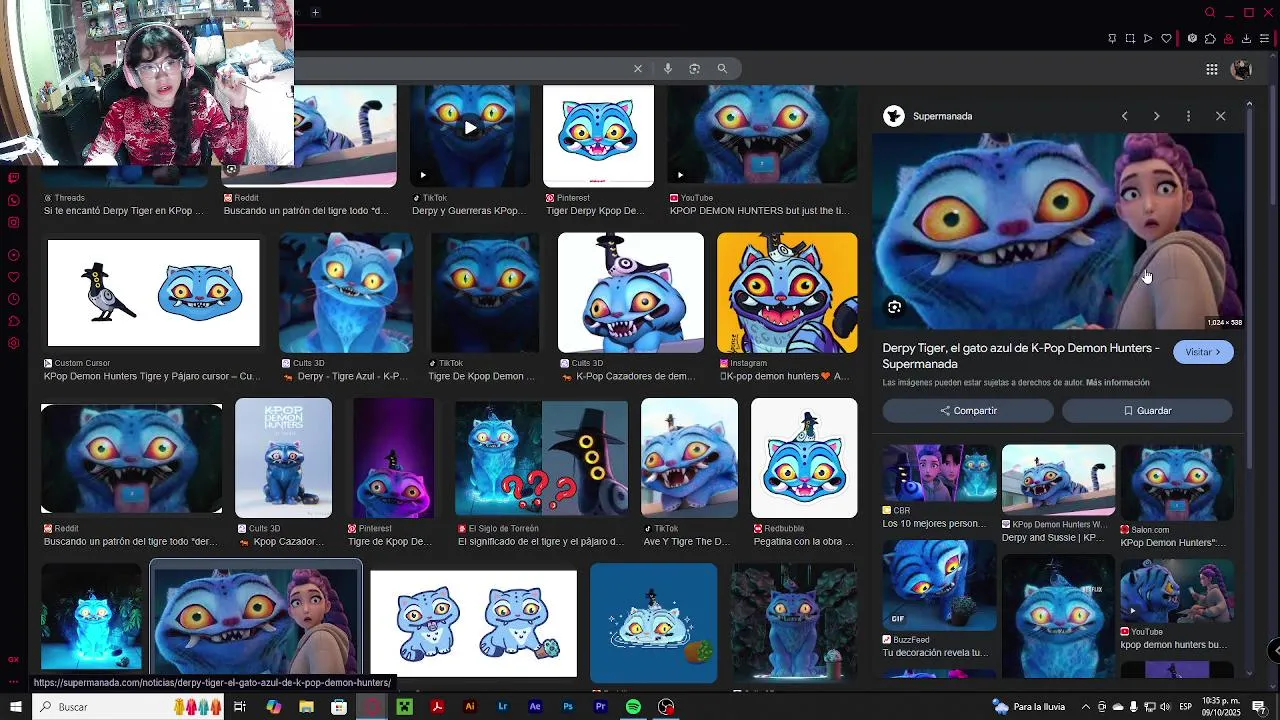Image resolution: width=1280 pixels, height=720 pixels.
Task: Open YouTube 'KPOP DEMON HUNTERS but just' result
Action: click(x=762, y=134)
